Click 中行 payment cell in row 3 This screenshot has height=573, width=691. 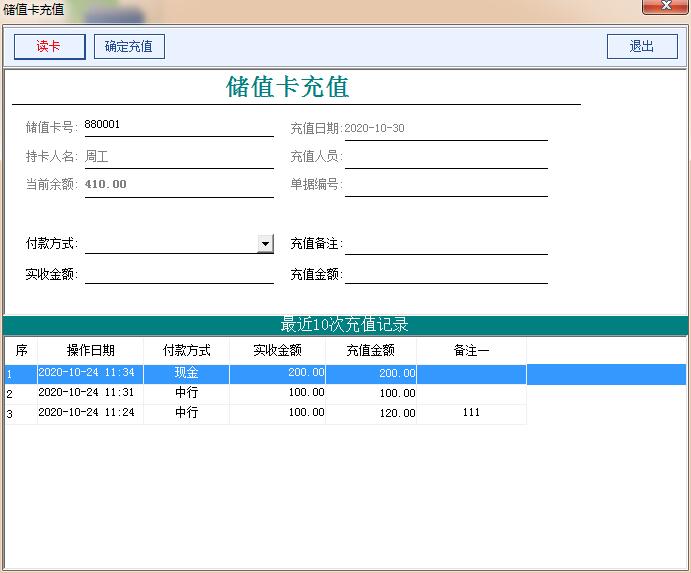click(186, 414)
